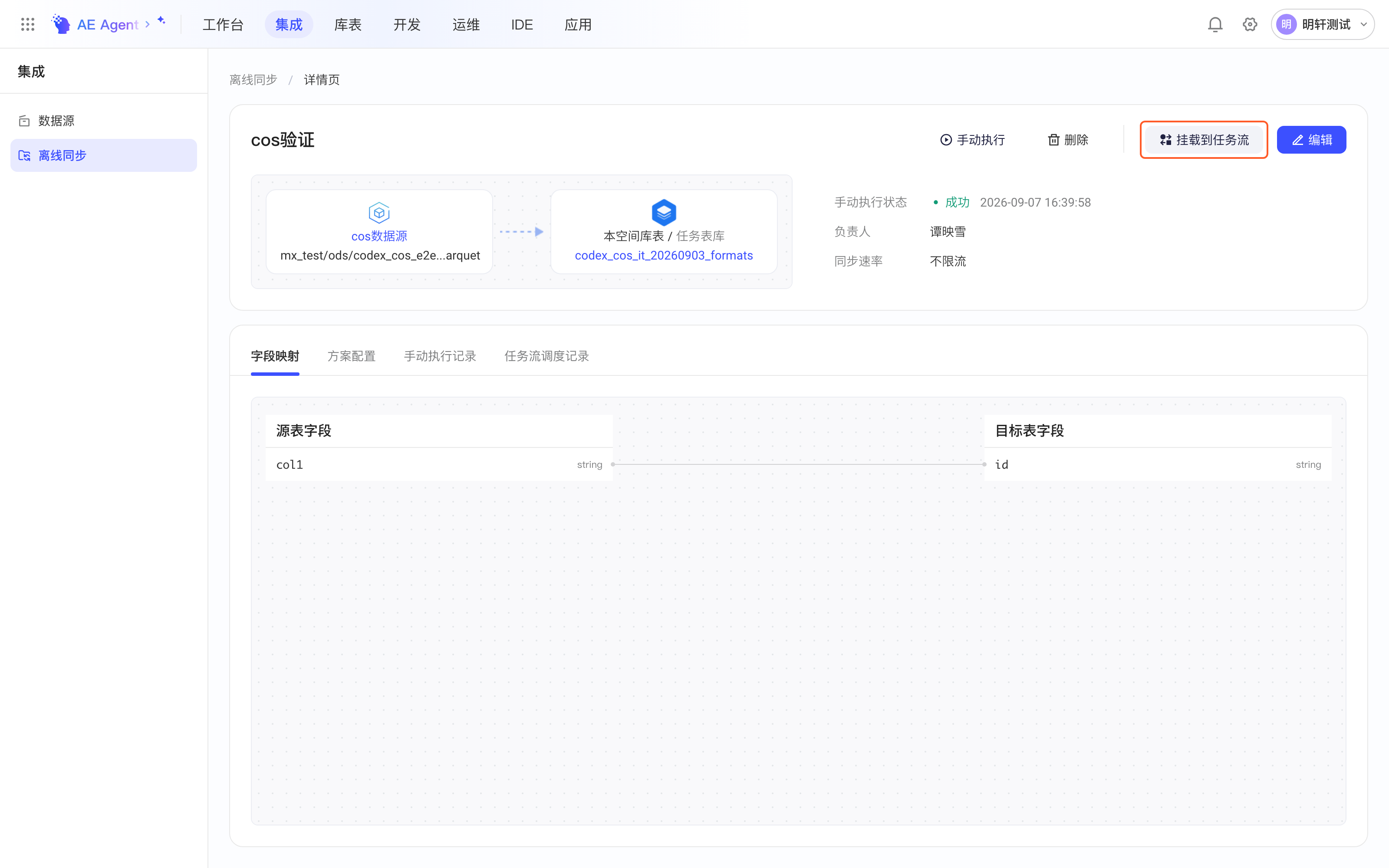Click the col1 source field row
The height and width of the screenshot is (868, 1389).
[x=439, y=464]
